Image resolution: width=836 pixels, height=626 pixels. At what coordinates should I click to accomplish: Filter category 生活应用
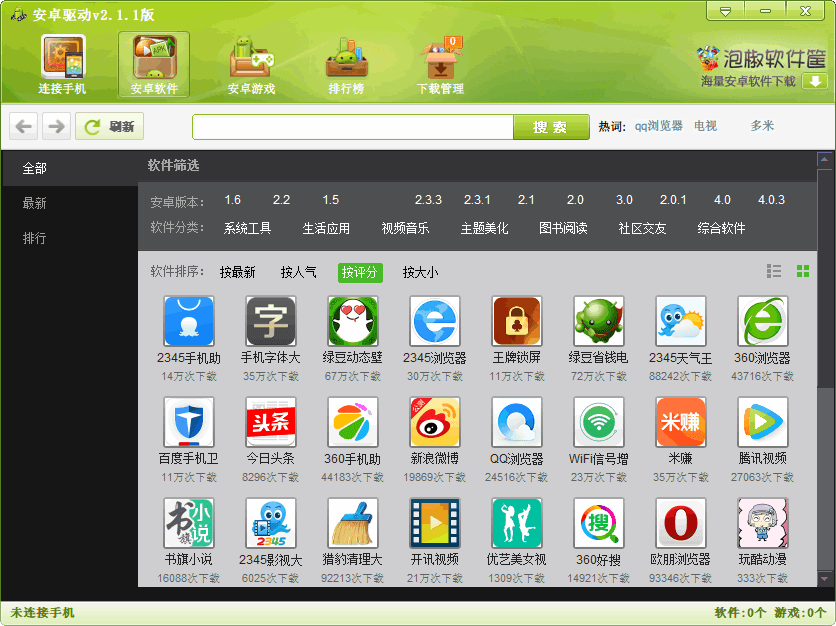pos(326,228)
